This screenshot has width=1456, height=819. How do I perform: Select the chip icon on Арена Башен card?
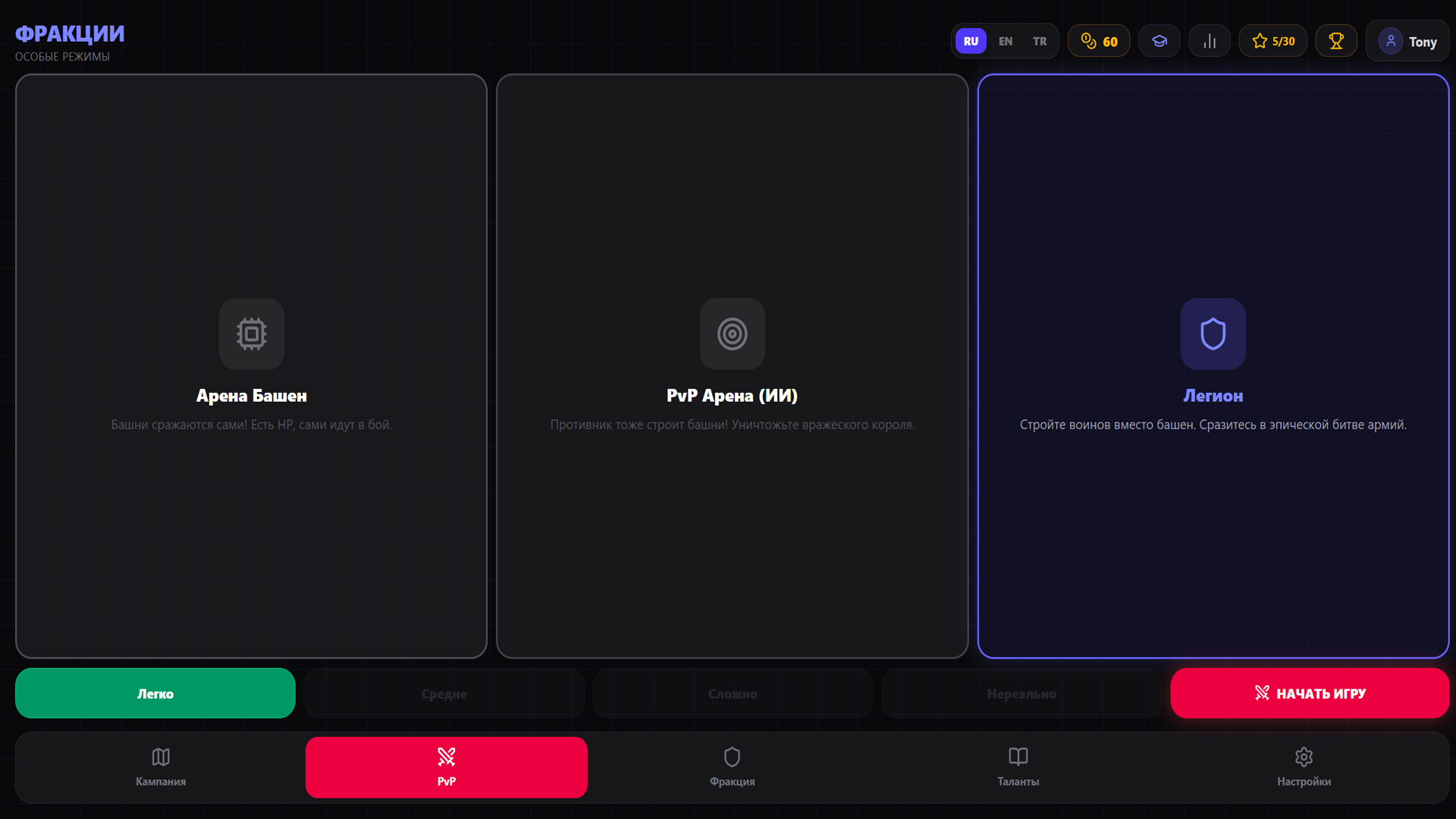point(251,334)
